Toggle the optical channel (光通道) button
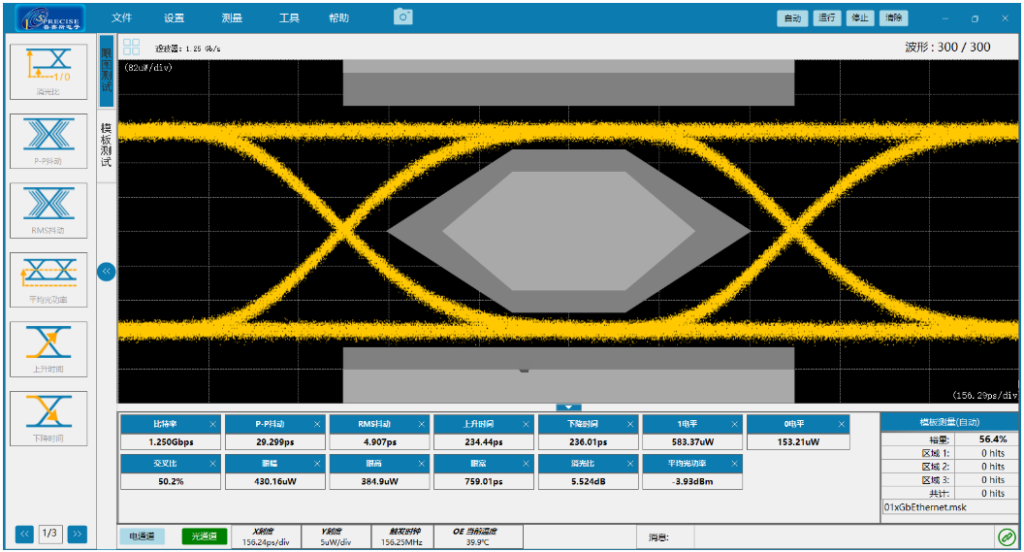This screenshot has width=1024, height=552. [x=204, y=537]
